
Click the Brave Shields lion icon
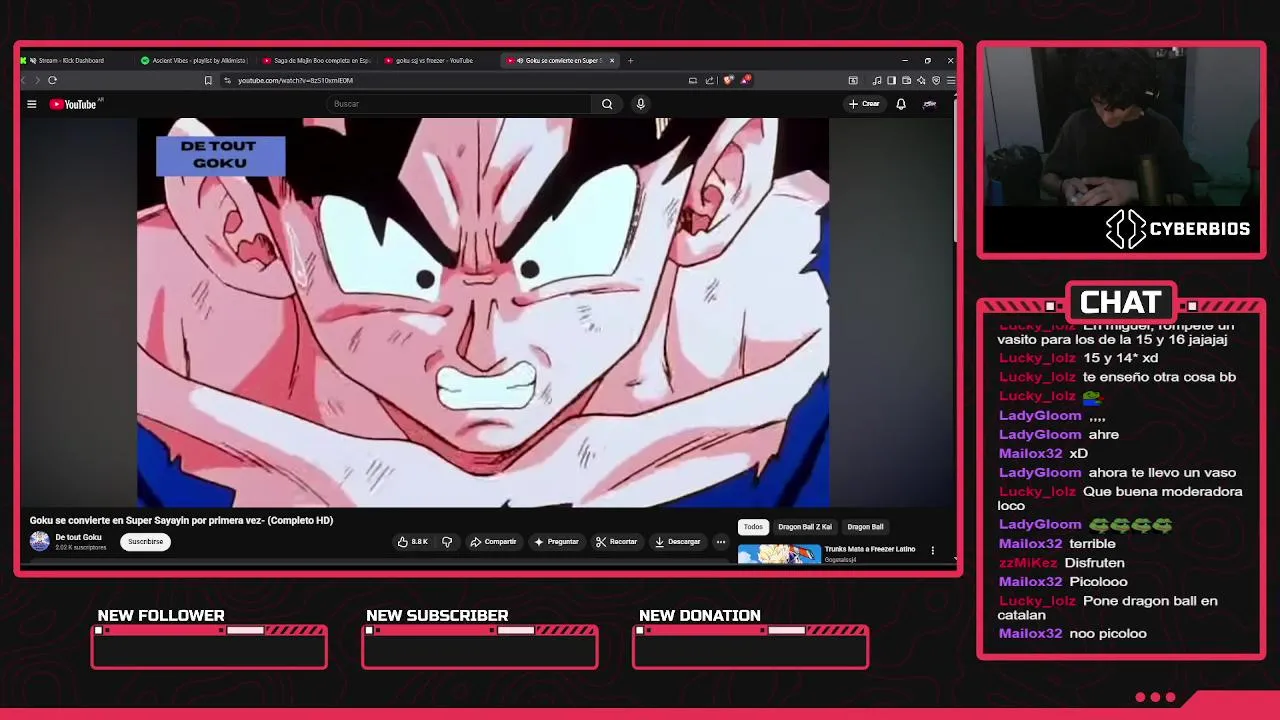point(728,80)
